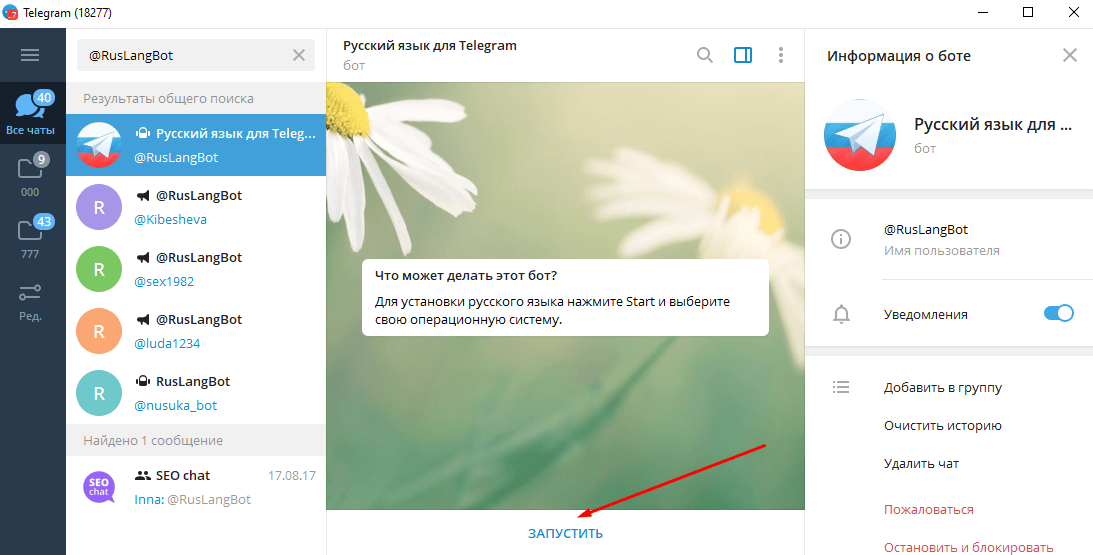Open SEO chat message result
This screenshot has width=1093, height=555.
(196, 487)
